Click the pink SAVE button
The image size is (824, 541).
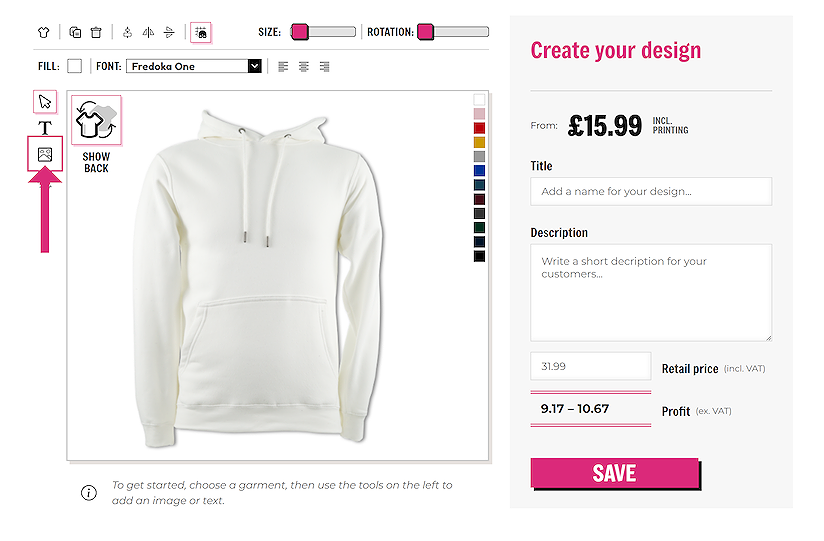click(x=614, y=473)
